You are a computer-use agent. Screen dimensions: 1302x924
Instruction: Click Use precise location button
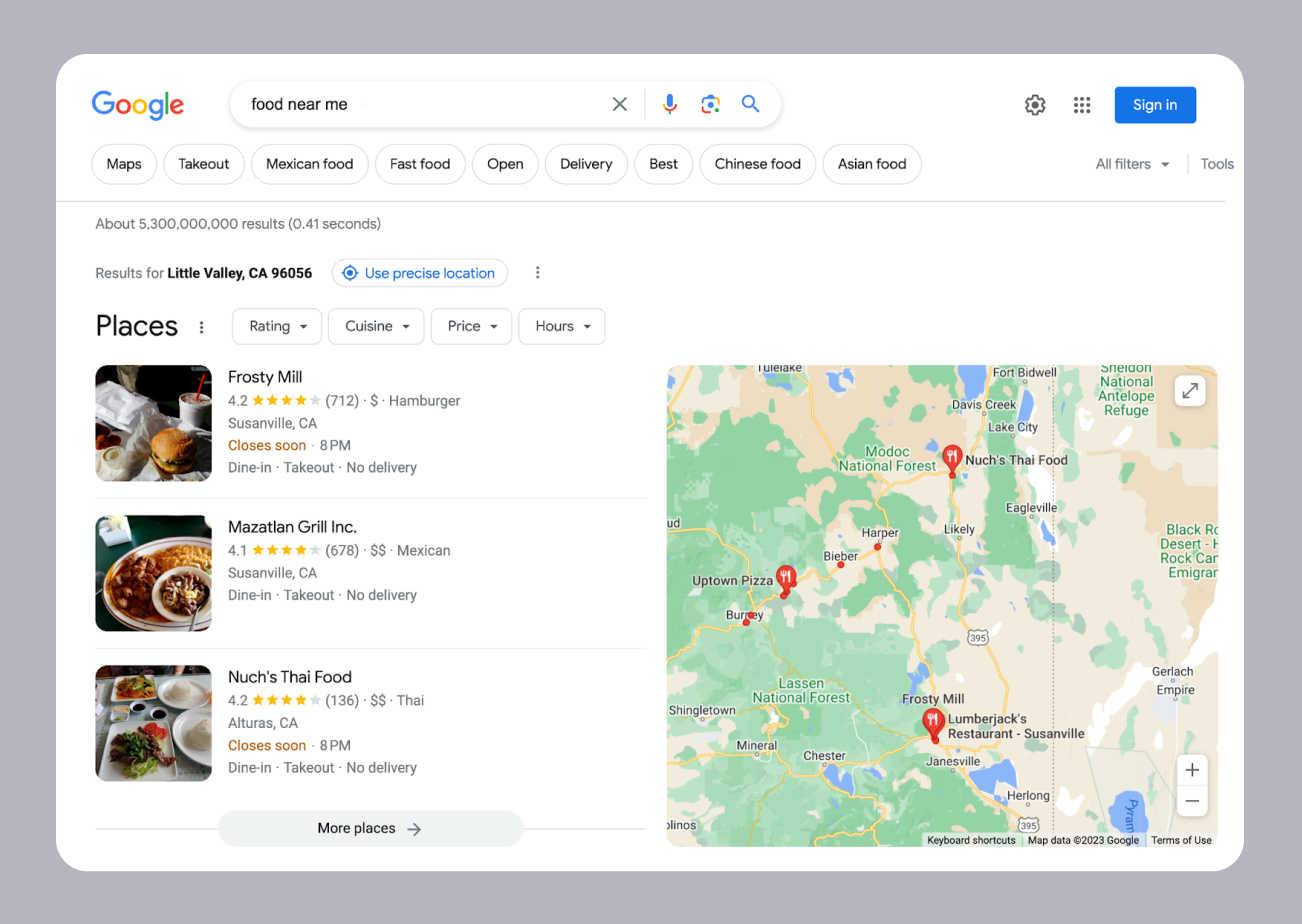click(419, 273)
